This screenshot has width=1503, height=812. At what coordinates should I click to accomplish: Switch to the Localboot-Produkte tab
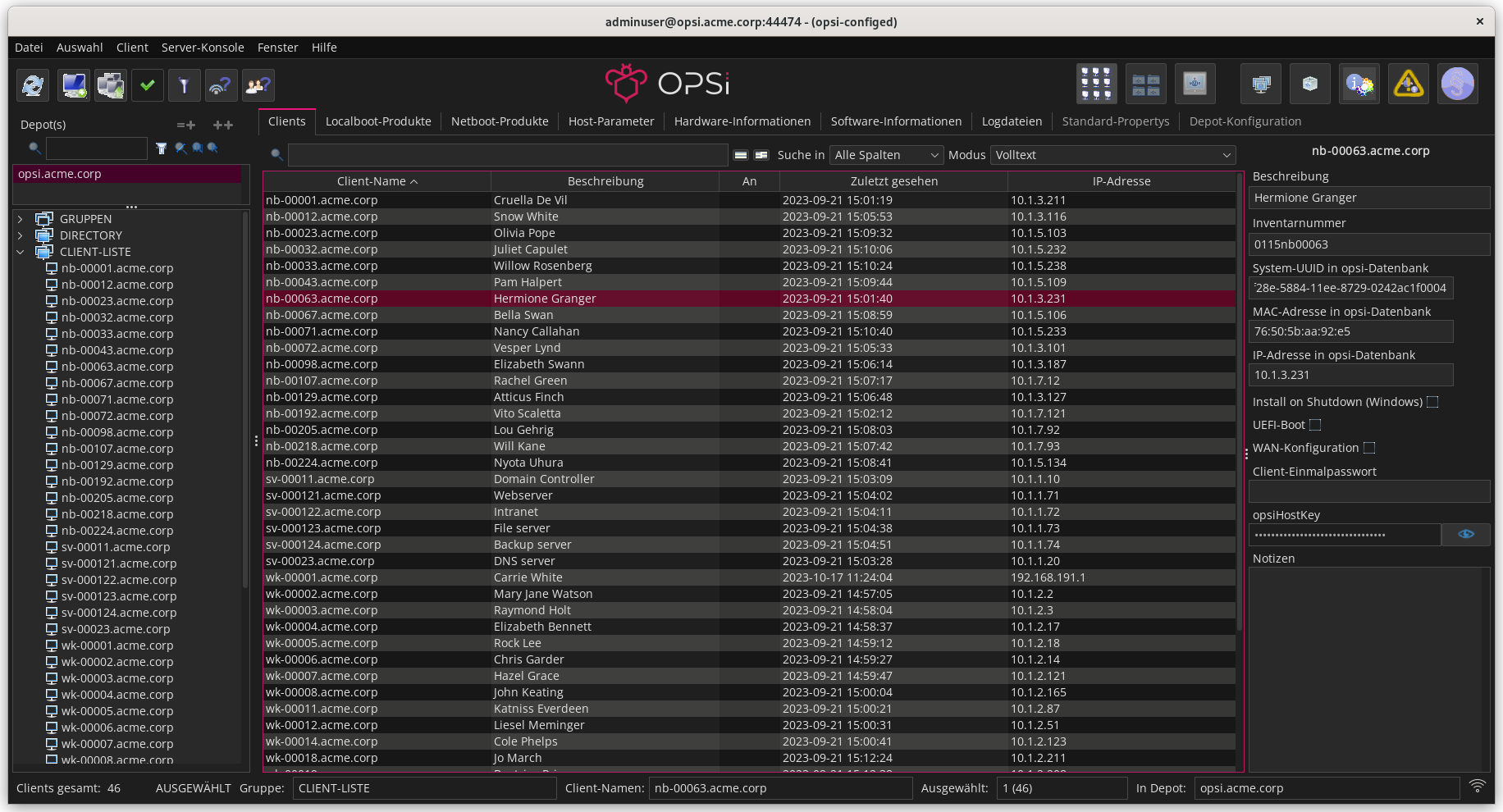click(378, 121)
